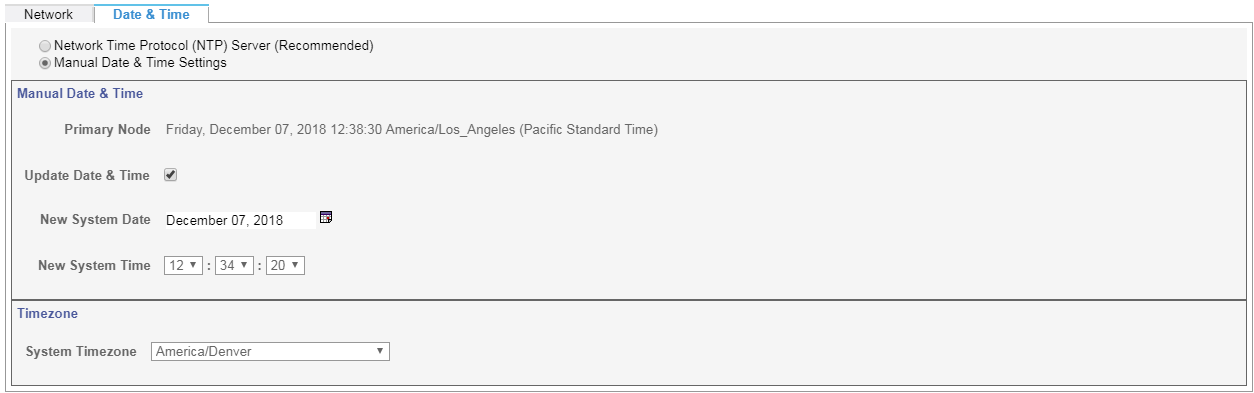Click the Manual Date & Time section heading
The image size is (1254, 393).
click(80, 94)
